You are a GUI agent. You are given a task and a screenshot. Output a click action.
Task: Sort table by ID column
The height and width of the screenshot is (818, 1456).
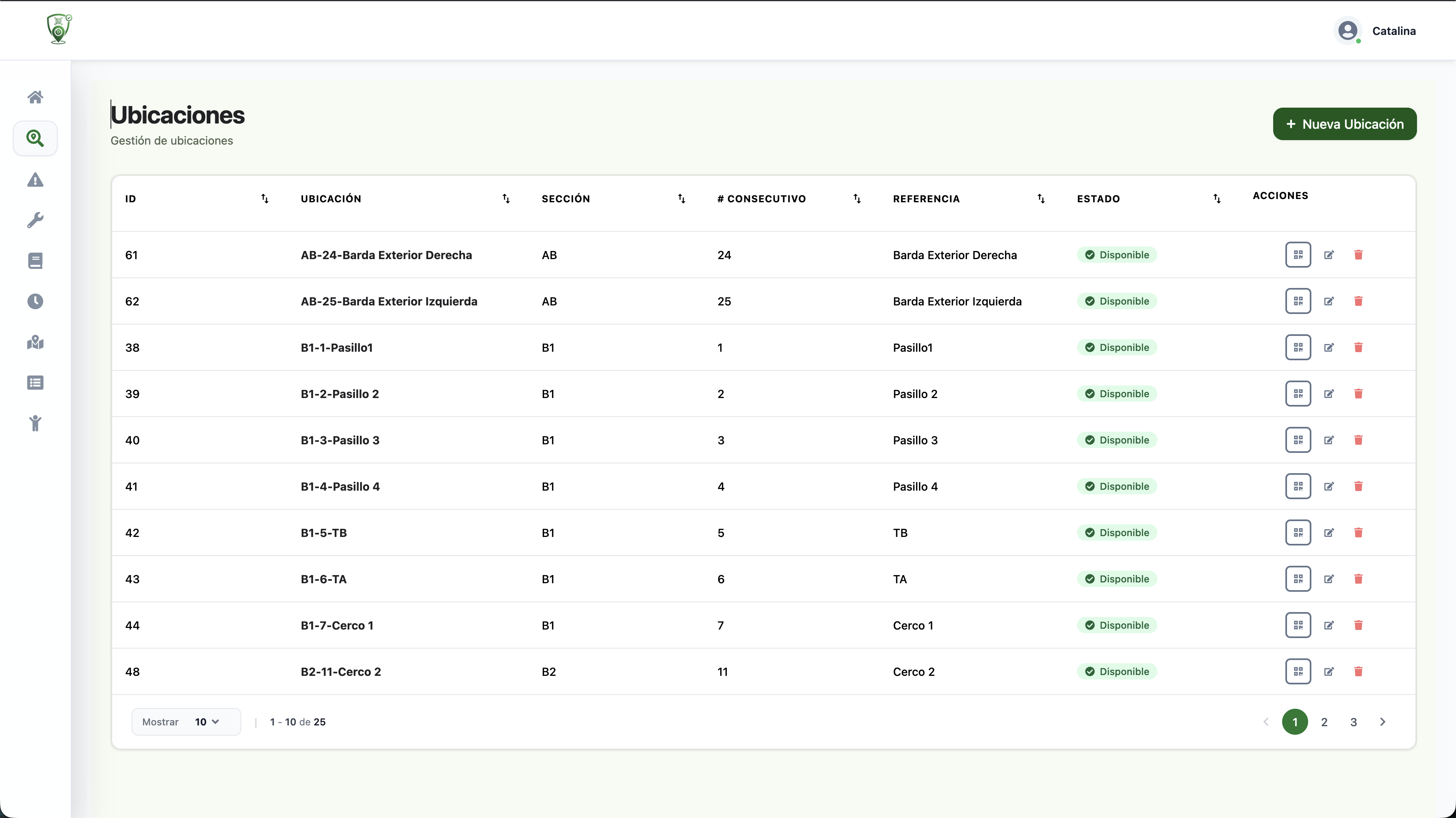pos(264,199)
